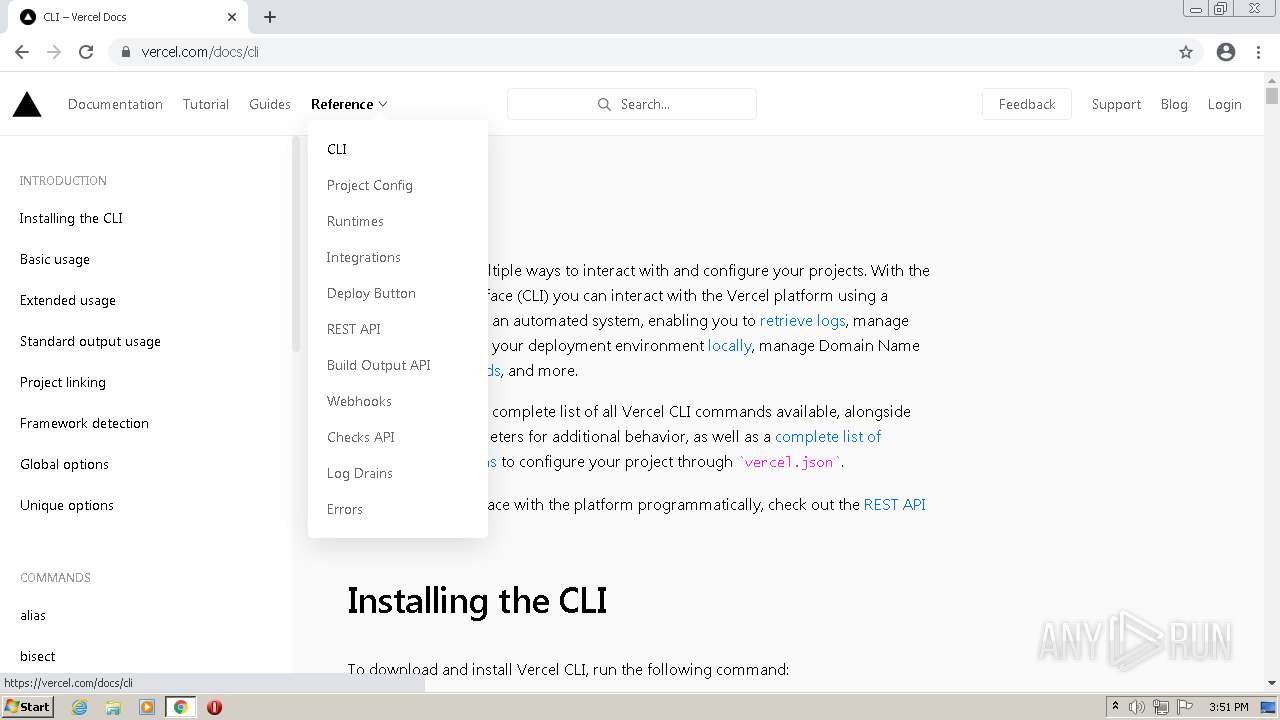
Task: Open Documentation nav link
Action: pos(115,104)
